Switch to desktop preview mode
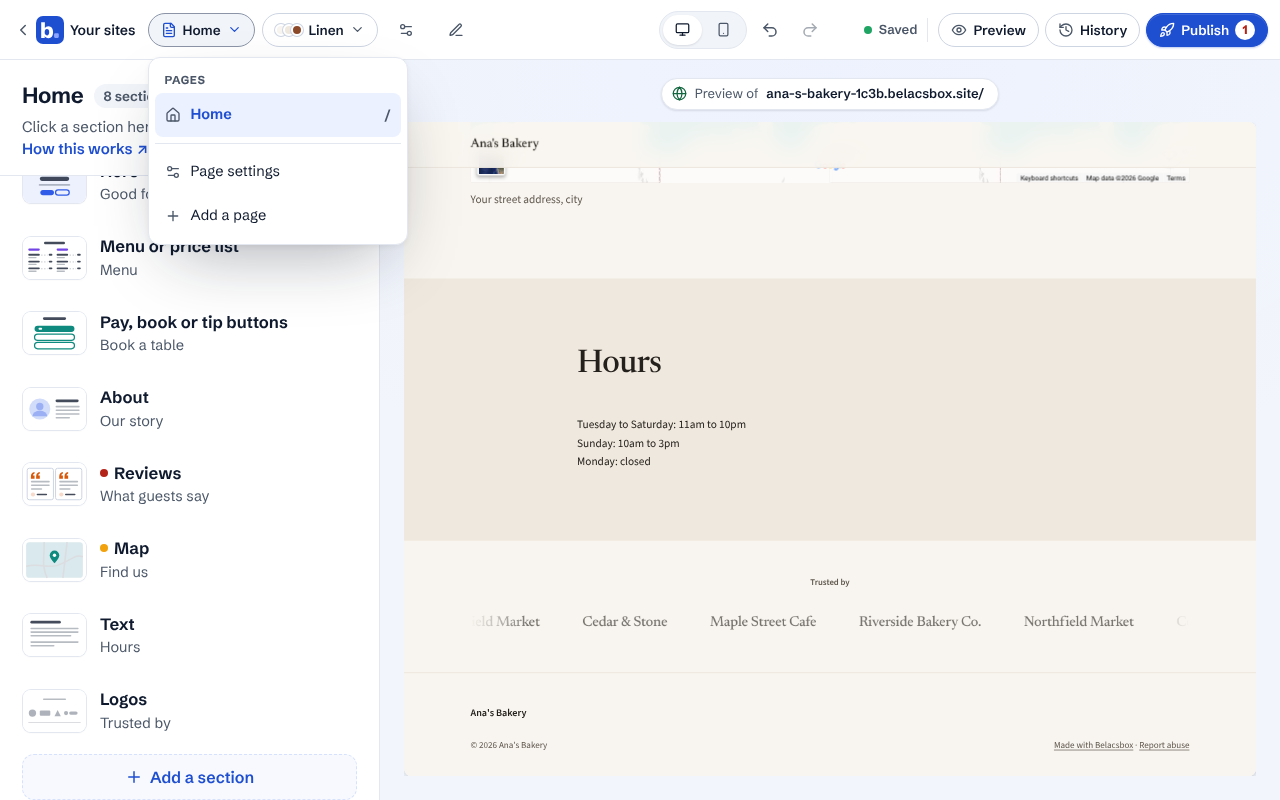1280x800 pixels. 683,30
